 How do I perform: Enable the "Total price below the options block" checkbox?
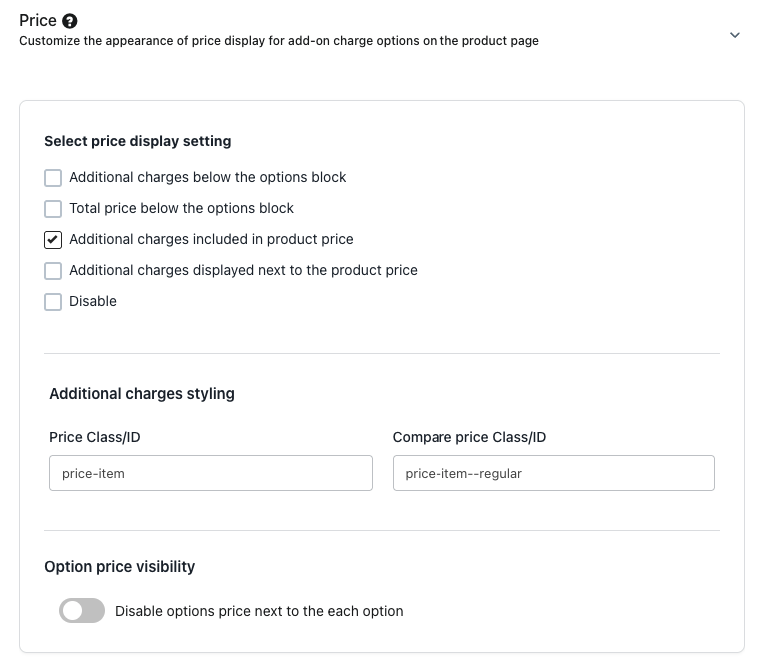[x=53, y=209]
